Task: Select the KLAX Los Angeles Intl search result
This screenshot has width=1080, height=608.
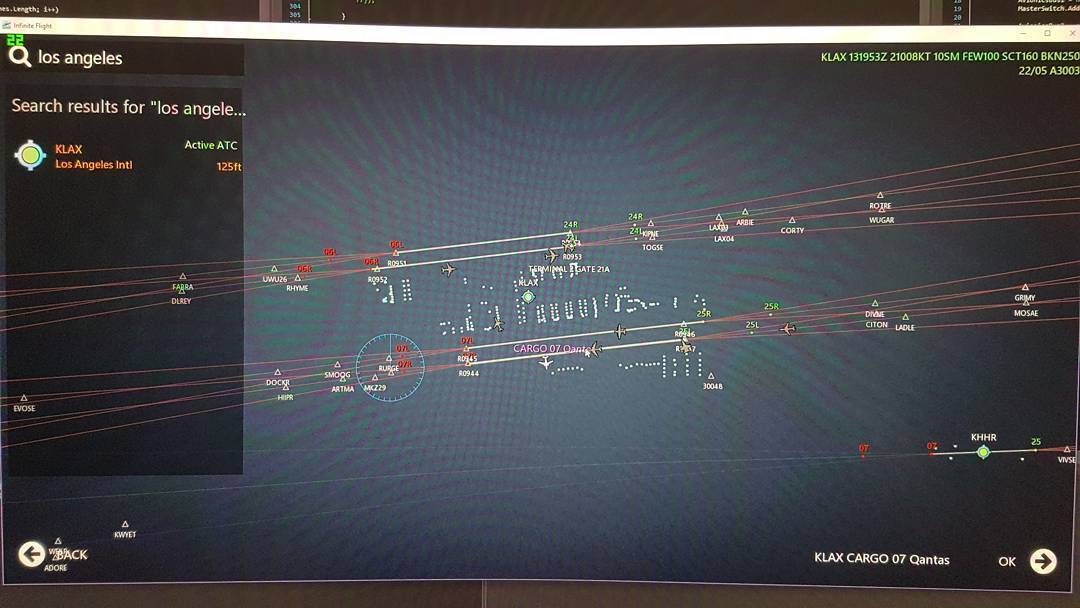Action: pyautogui.click(x=126, y=156)
